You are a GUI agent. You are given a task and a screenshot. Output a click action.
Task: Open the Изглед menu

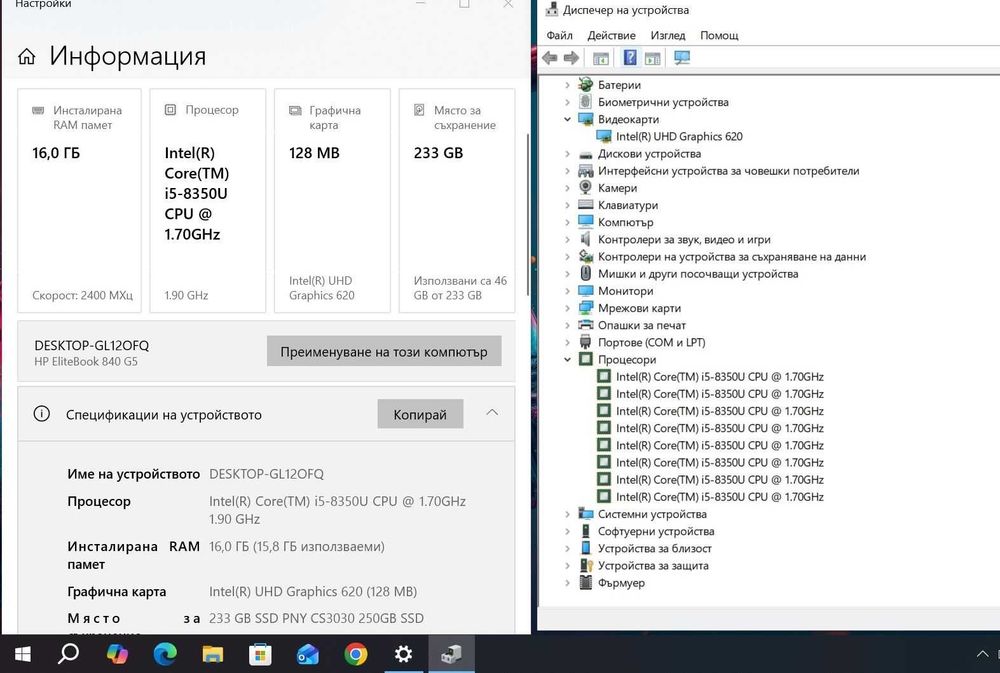pos(668,36)
